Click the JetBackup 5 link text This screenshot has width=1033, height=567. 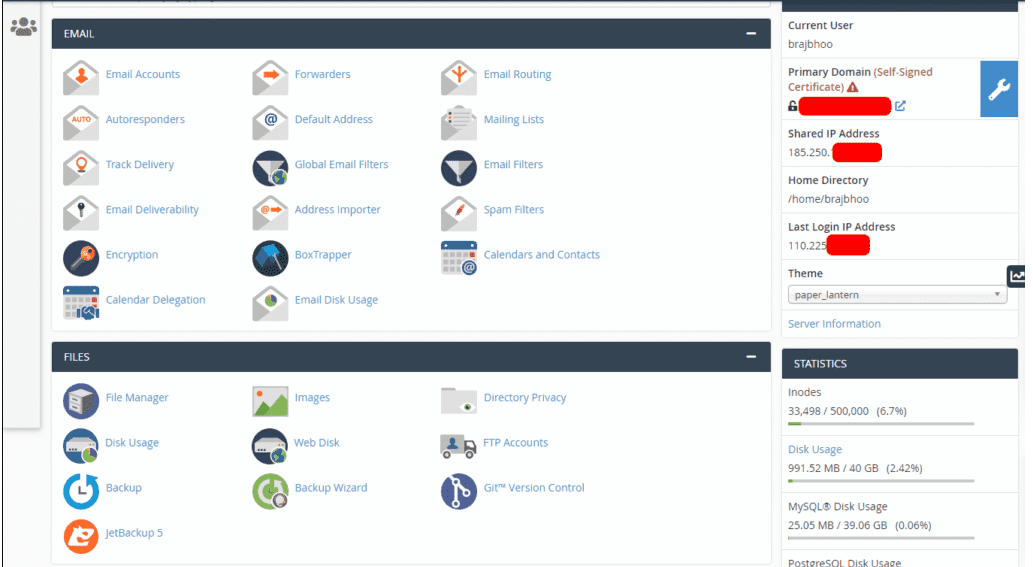tap(134, 533)
